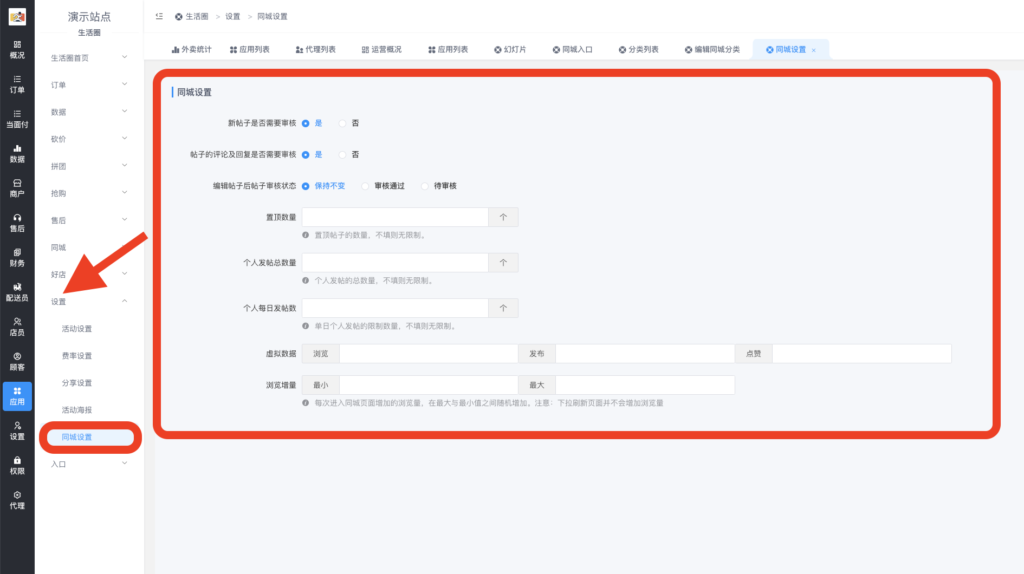The image size is (1024, 574).
Task: Open 活动设置 in the settings submenu
Action: pyautogui.click(x=76, y=328)
